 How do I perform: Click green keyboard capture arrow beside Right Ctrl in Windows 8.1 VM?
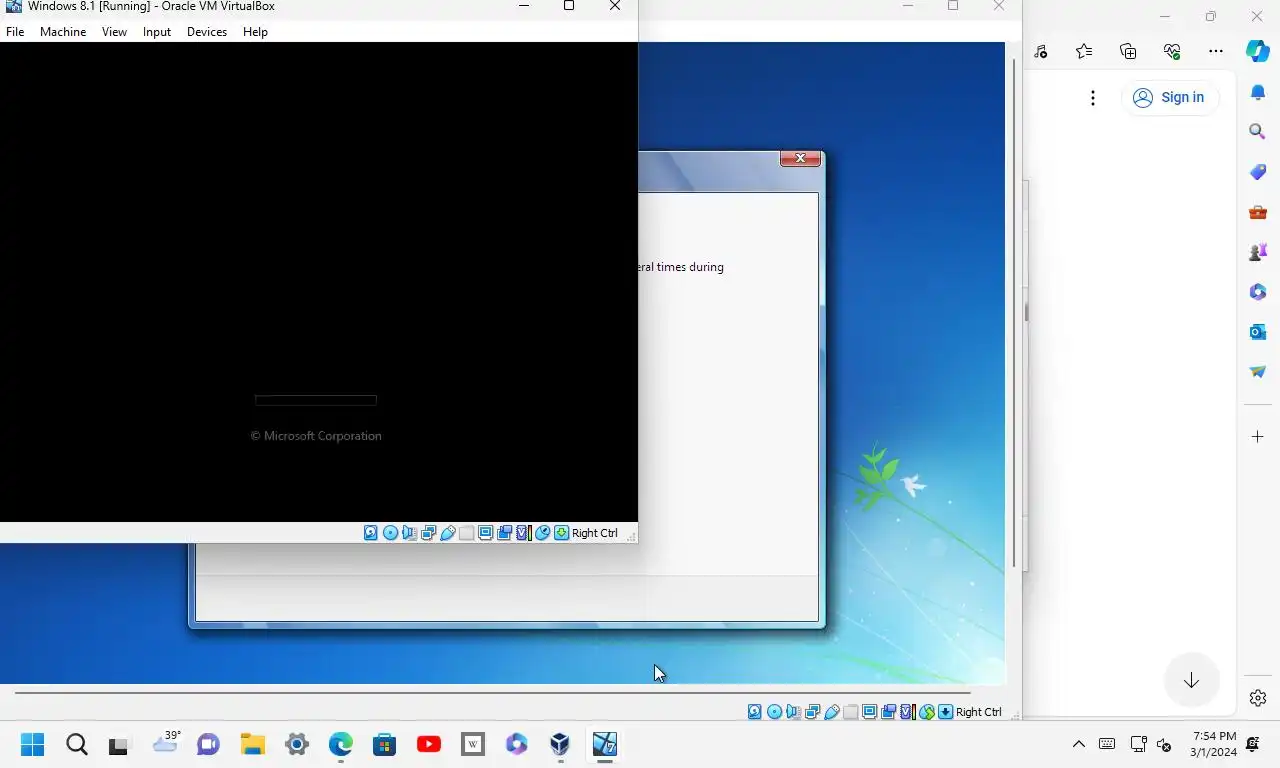(562, 533)
